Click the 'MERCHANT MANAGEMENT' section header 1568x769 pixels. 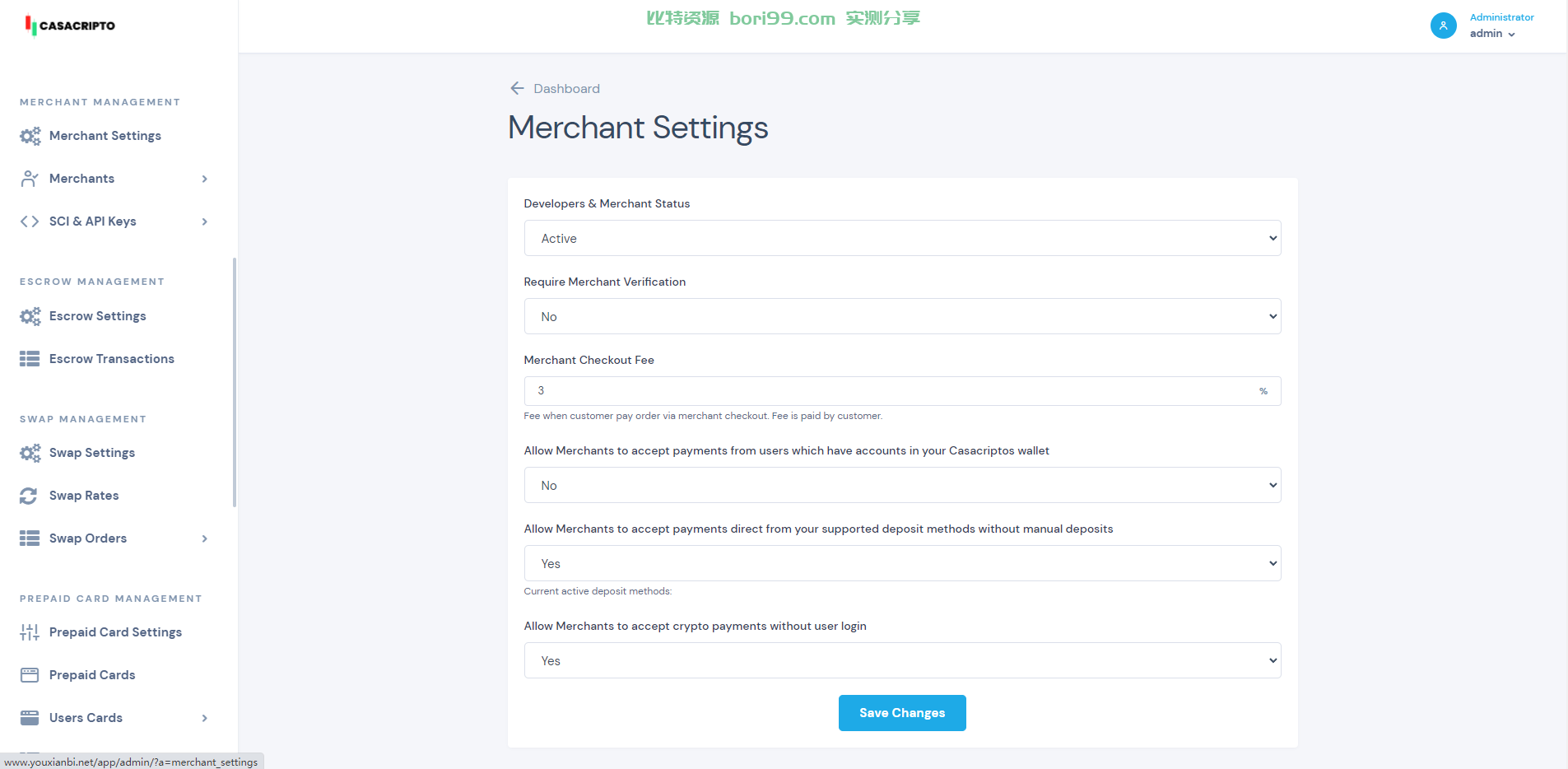coord(100,102)
